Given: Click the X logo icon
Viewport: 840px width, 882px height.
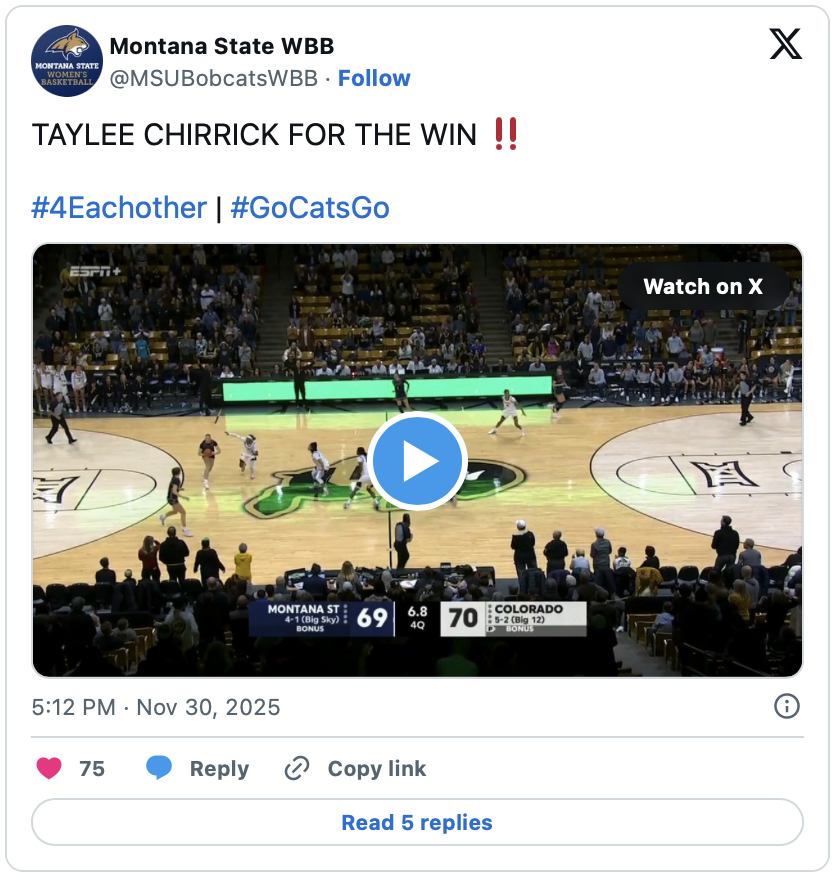Looking at the screenshot, I should [x=785, y=44].
